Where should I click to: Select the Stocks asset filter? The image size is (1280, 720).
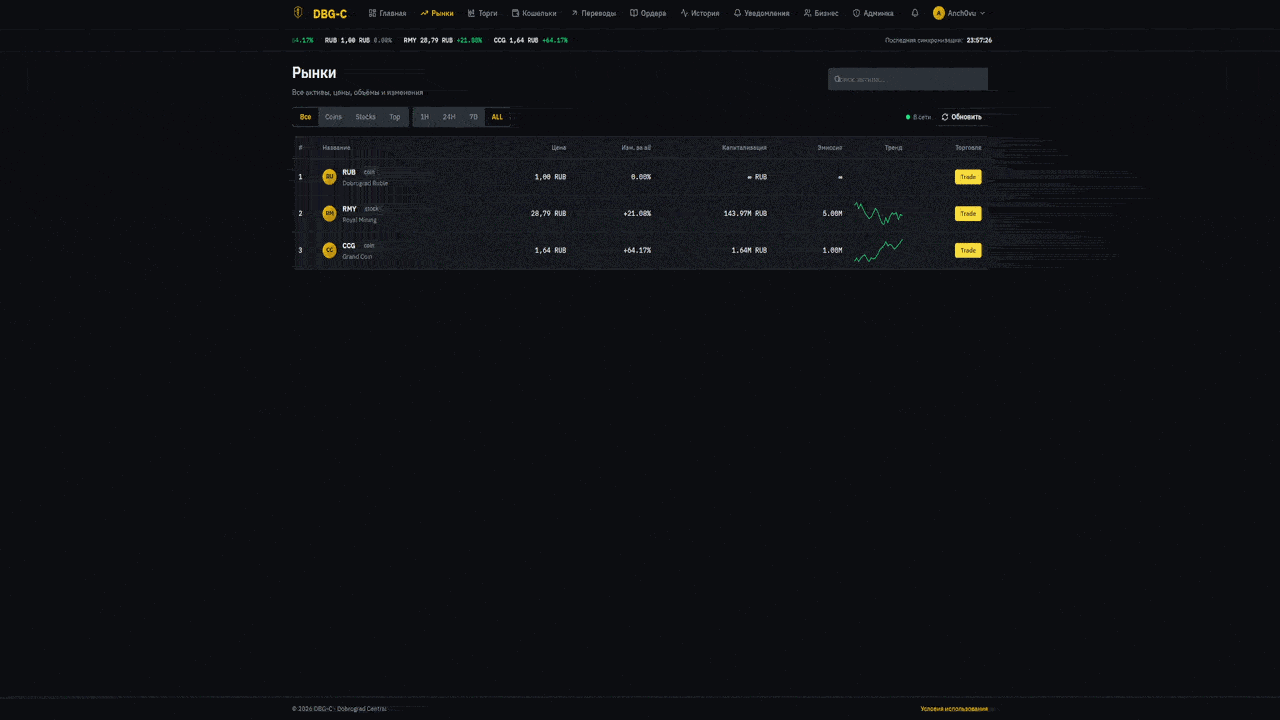(x=365, y=117)
